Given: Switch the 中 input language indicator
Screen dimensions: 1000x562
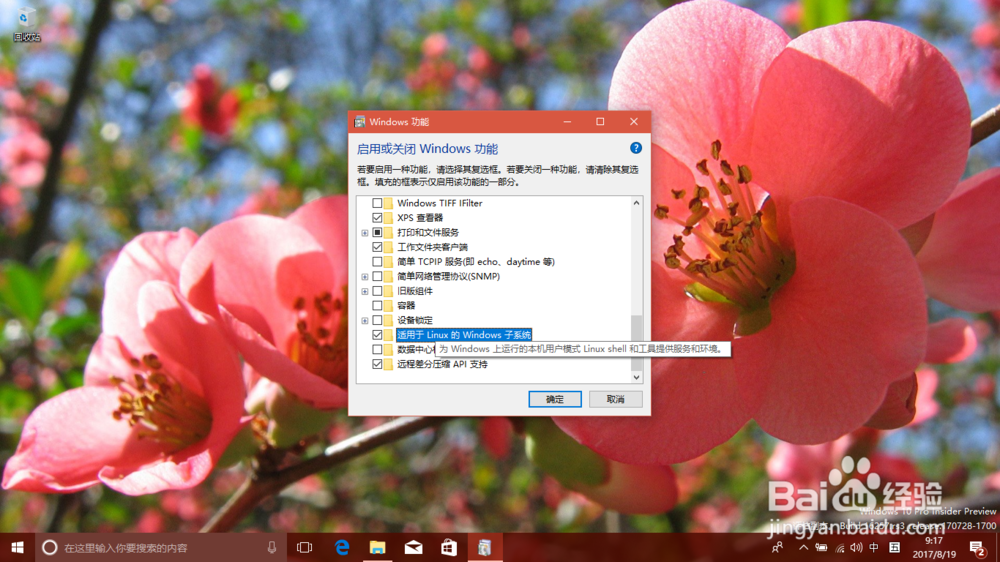Looking at the screenshot, I should coord(874,547).
